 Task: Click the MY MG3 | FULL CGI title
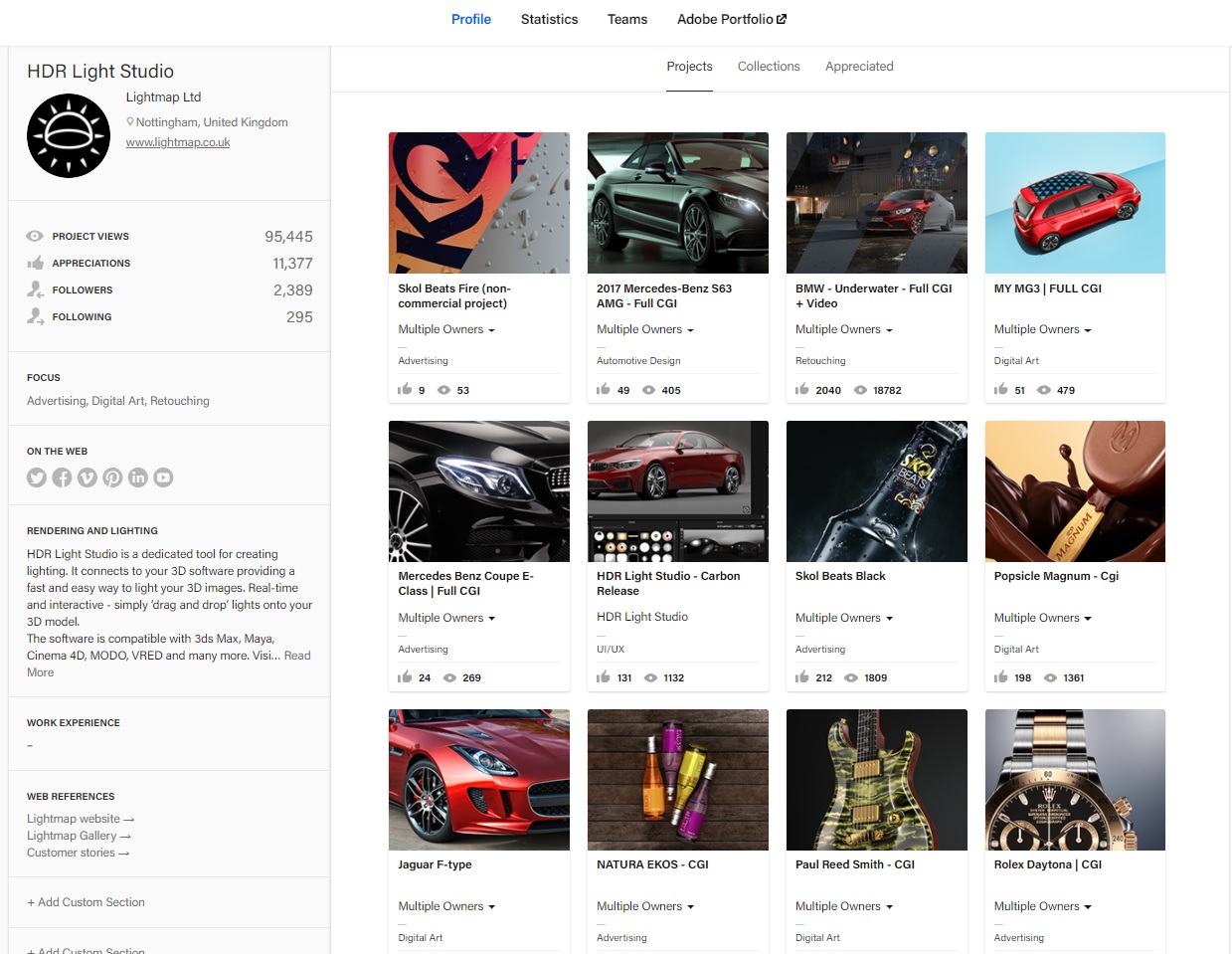coord(1048,288)
